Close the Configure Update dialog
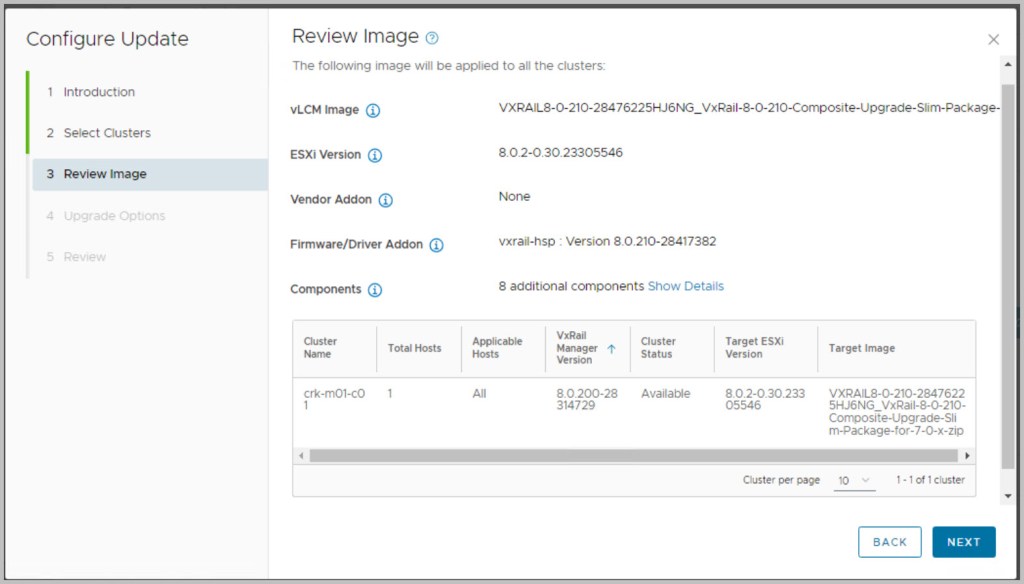Viewport: 1024px width, 584px height. [993, 39]
